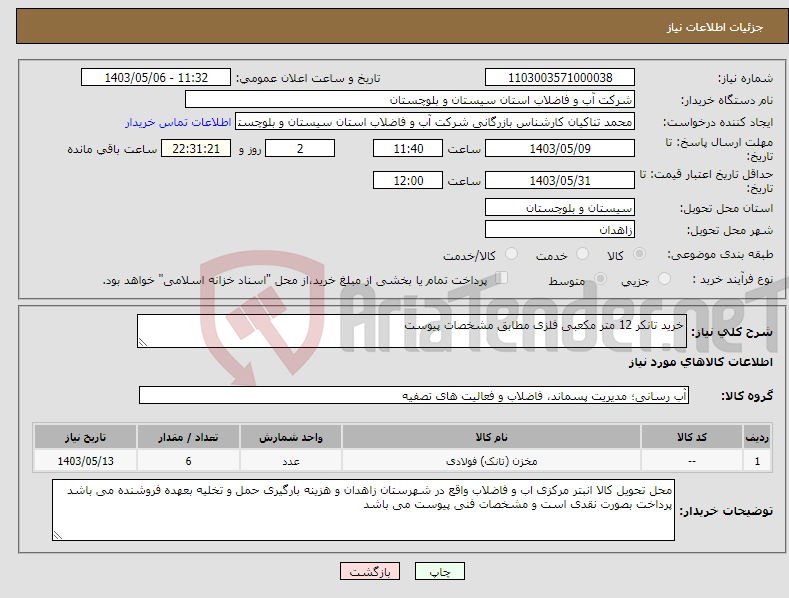Screen dimensions: 789x598
Task: Click the price validity date 1403/05/31
Action: [560, 180]
